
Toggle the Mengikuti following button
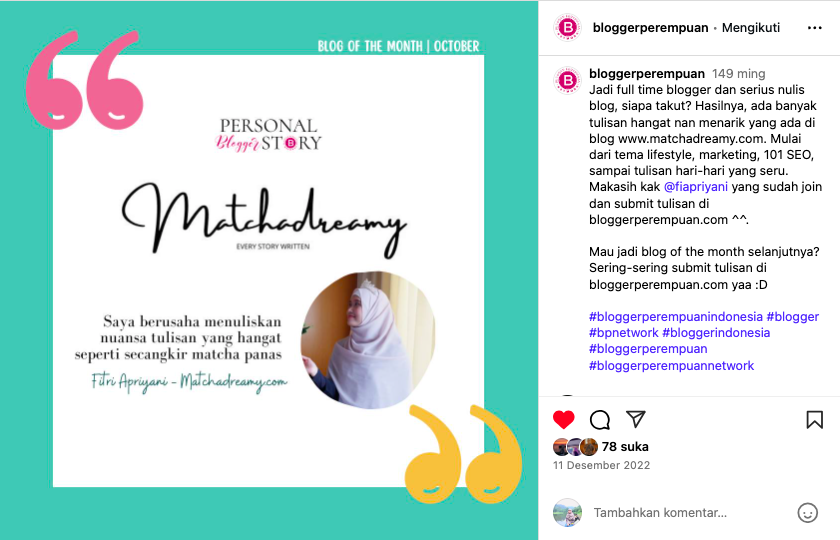[x=751, y=28]
